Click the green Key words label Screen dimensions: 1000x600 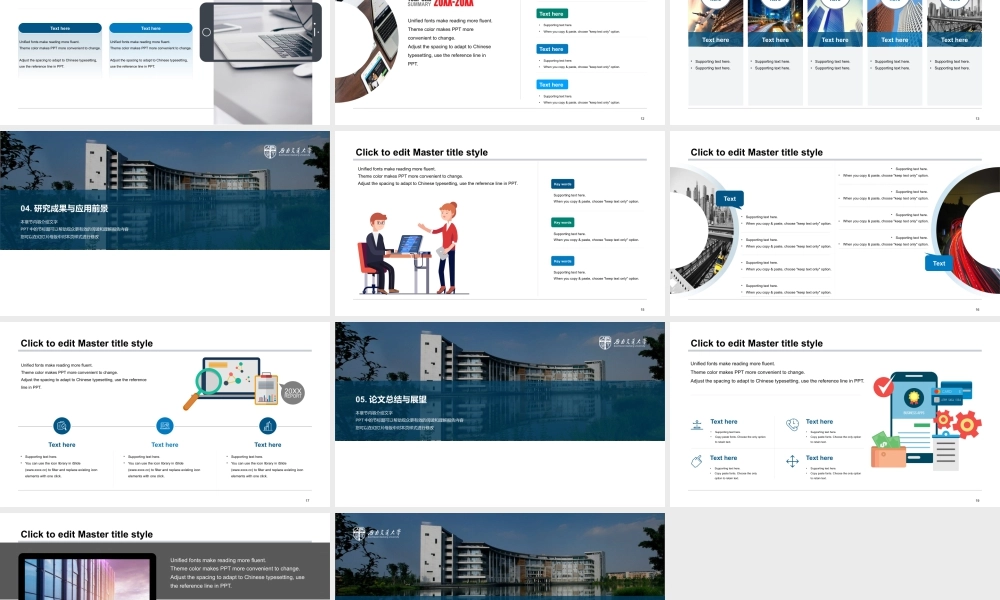point(562,223)
